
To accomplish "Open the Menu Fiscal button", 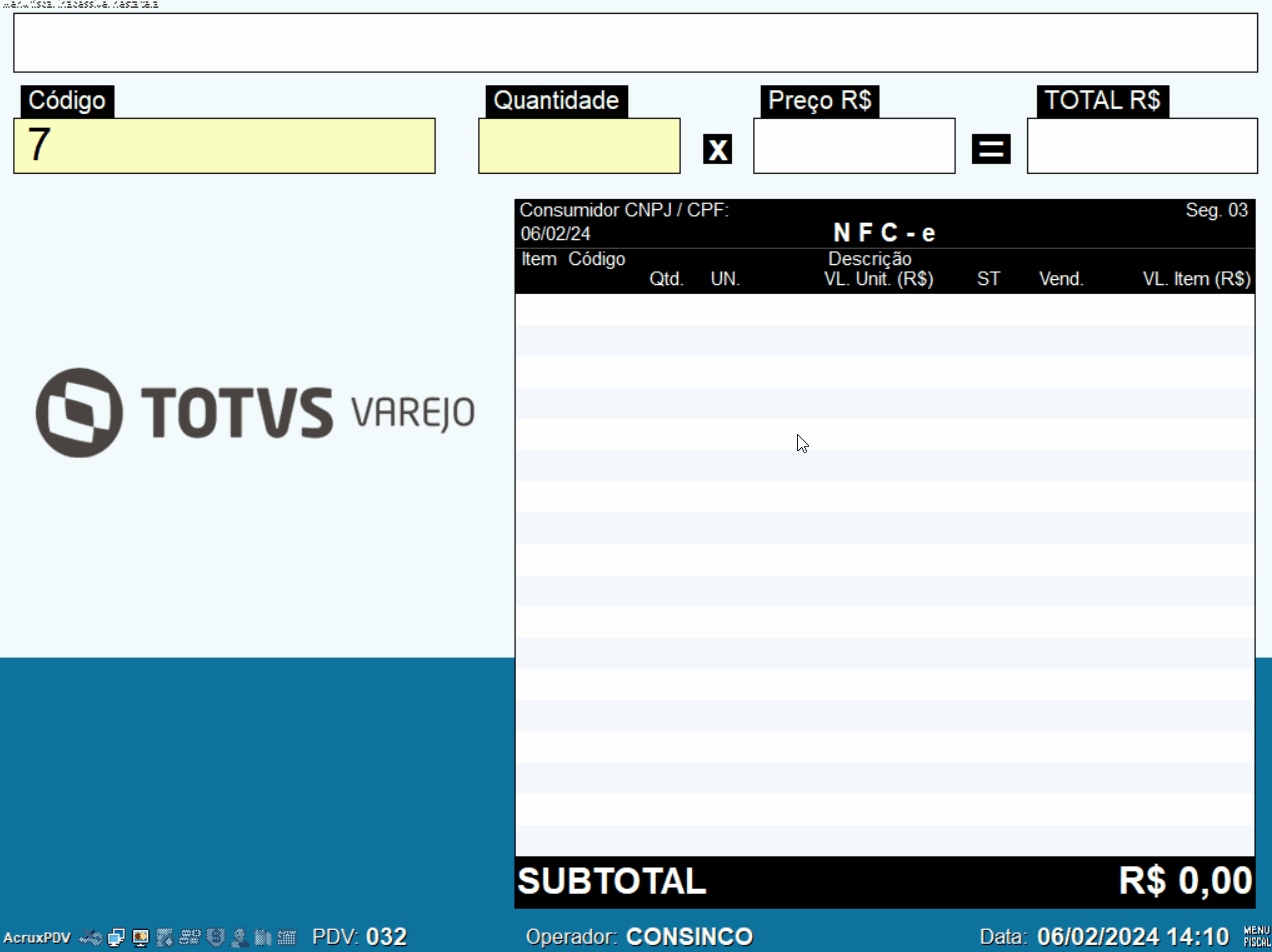I will point(1256,937).
